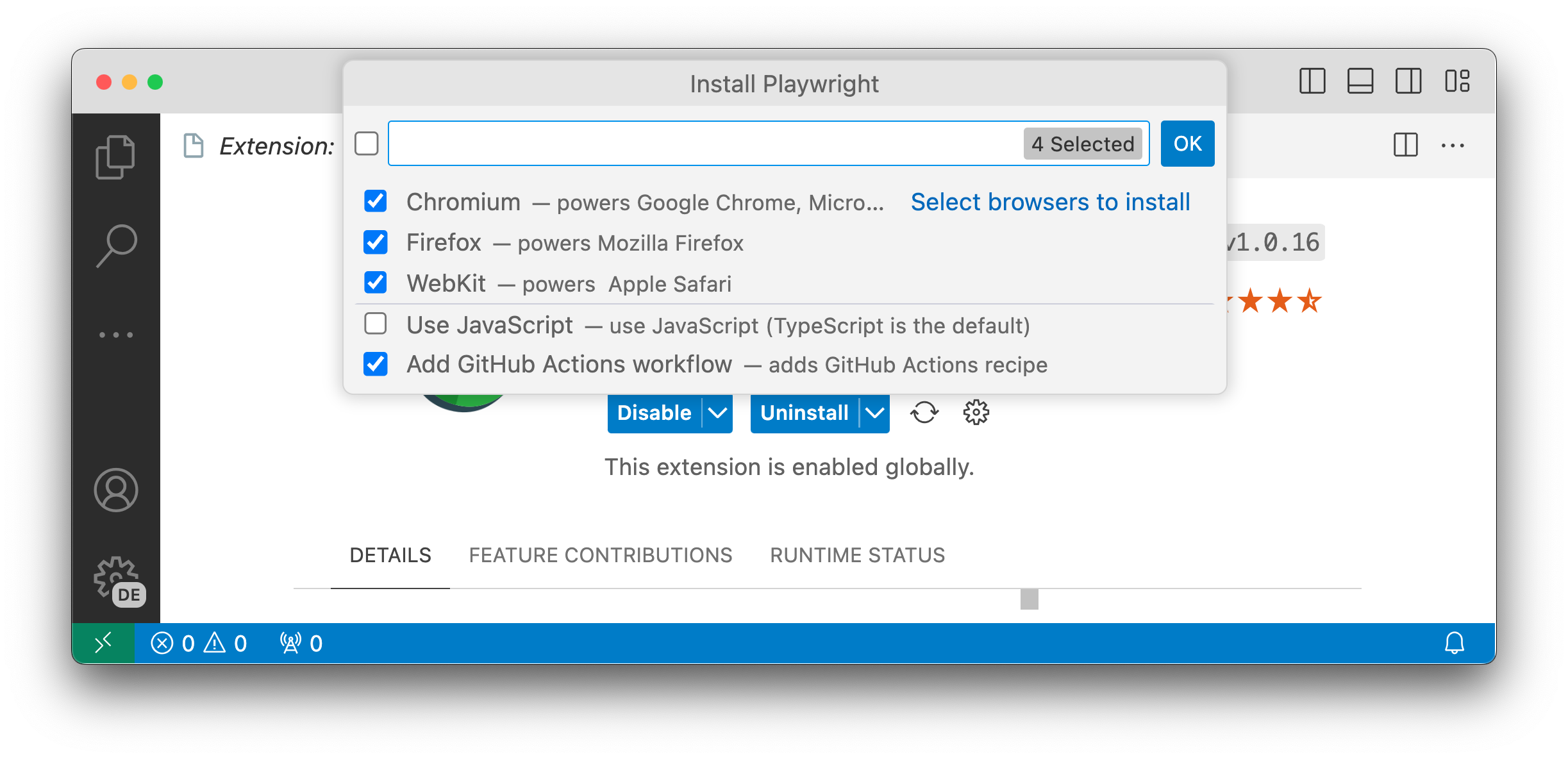The width and height of the screenshot is (1568, 759).
Task: Enable the Use JavaScript option
Action: [x=376, y=324]
